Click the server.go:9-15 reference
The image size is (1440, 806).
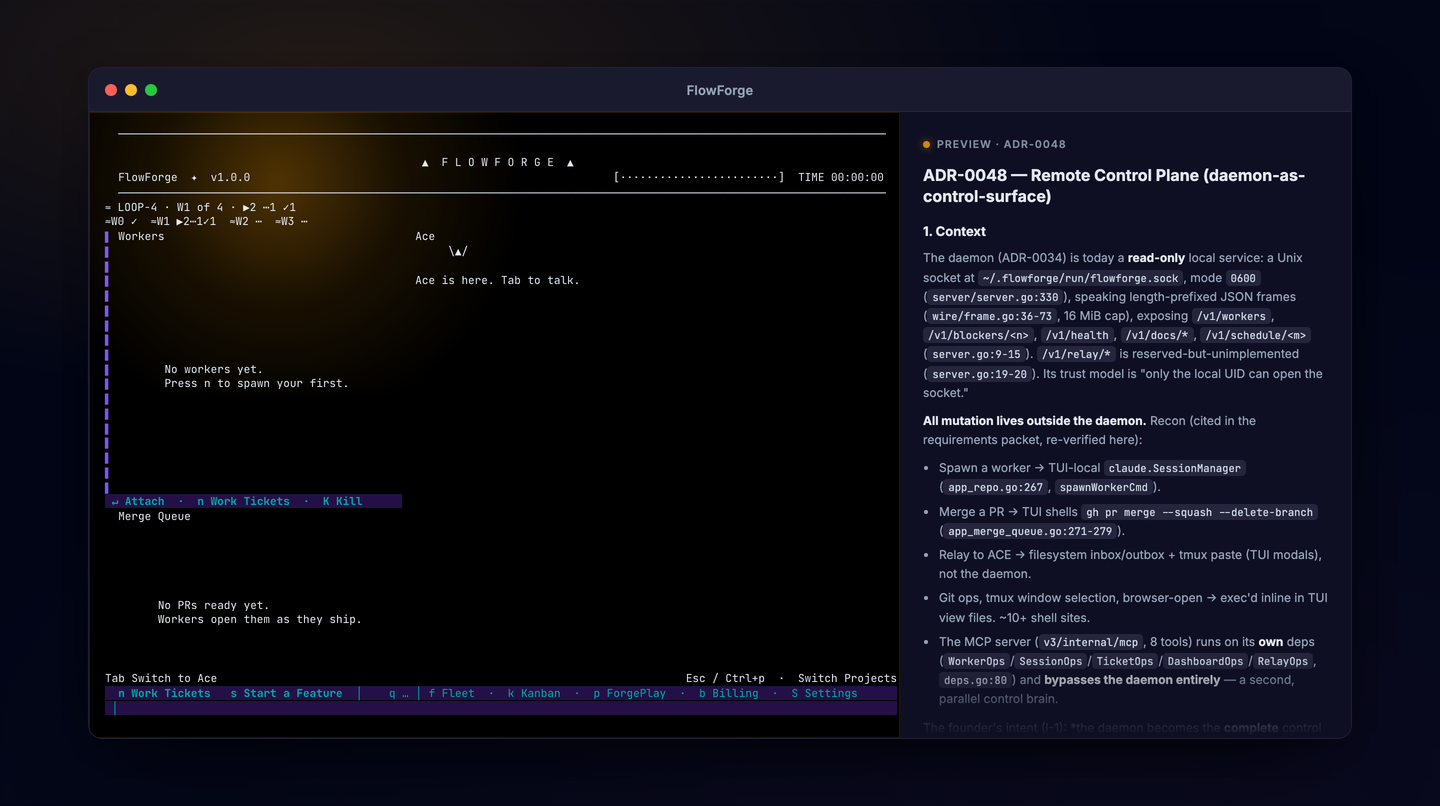click(x=977, y=354)
